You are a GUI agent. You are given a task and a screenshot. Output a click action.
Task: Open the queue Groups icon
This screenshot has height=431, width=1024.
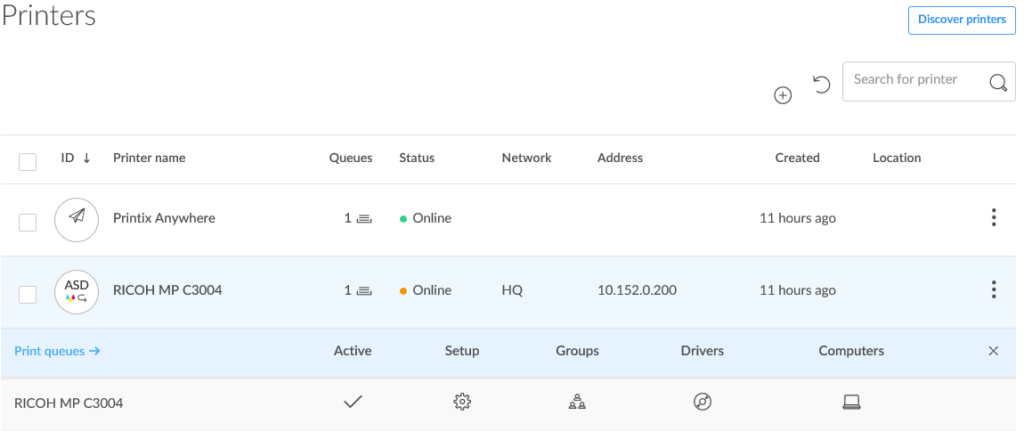(577, 403)
